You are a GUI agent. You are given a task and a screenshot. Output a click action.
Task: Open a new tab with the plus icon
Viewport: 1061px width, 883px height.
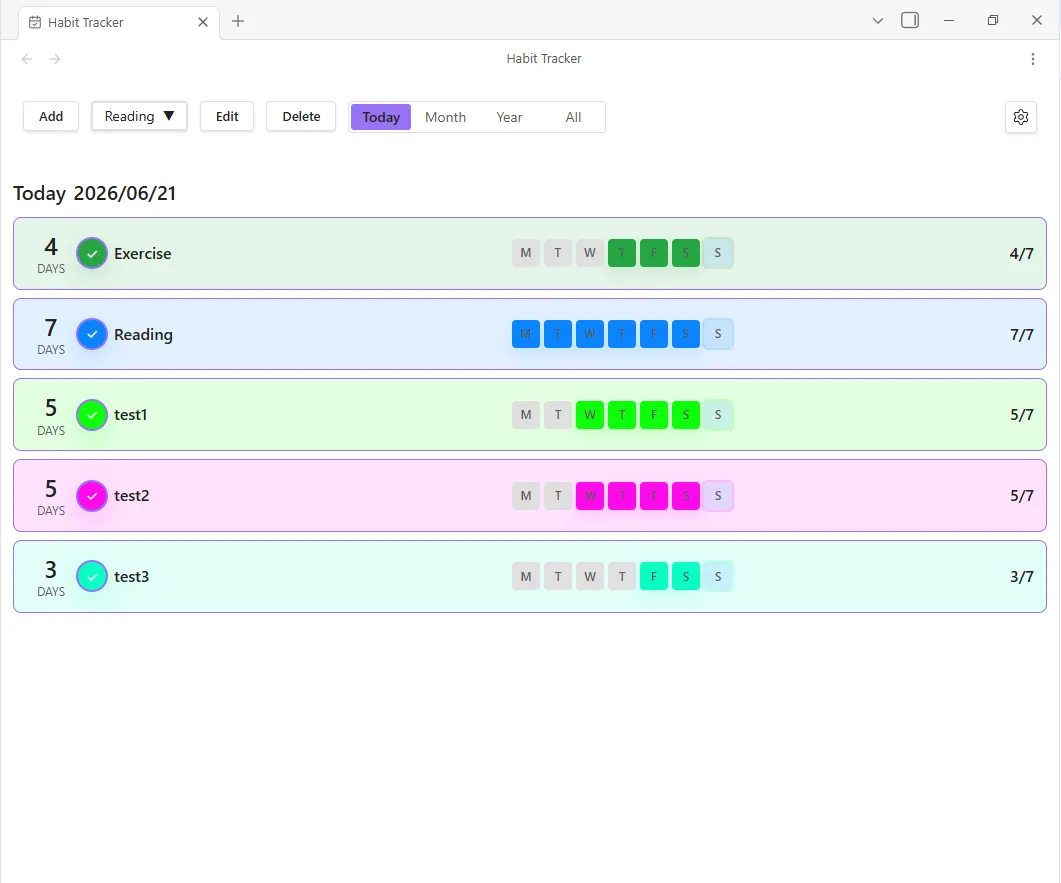[238, 21]
